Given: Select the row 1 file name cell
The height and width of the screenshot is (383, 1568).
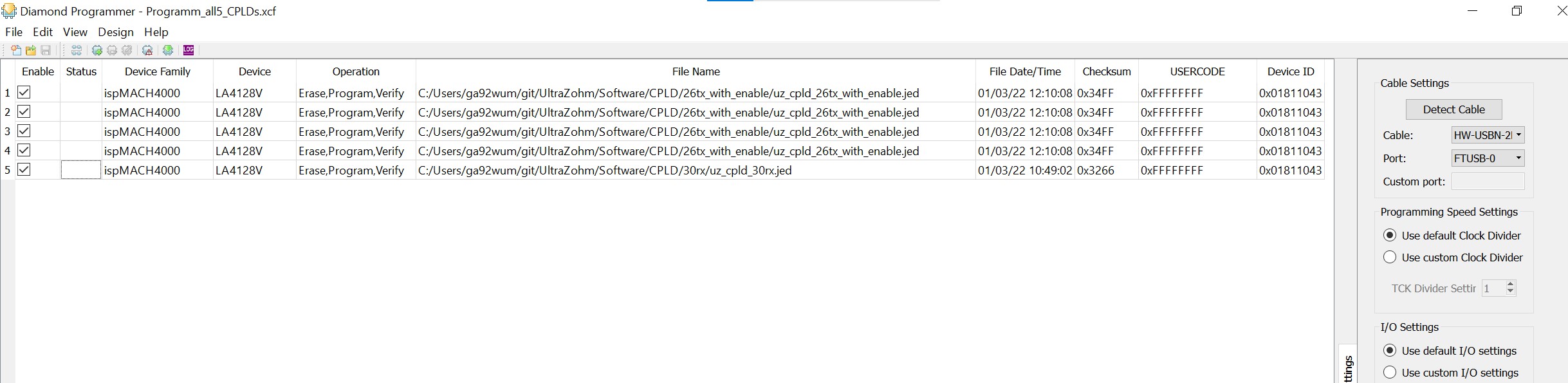Looking at the screenshot, I should 696,93.
